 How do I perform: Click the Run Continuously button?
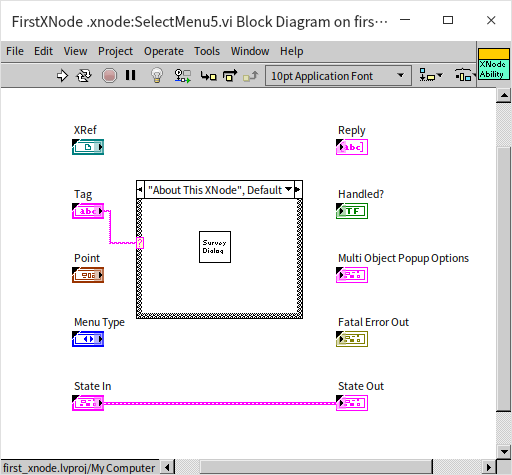tap(84, 76)
